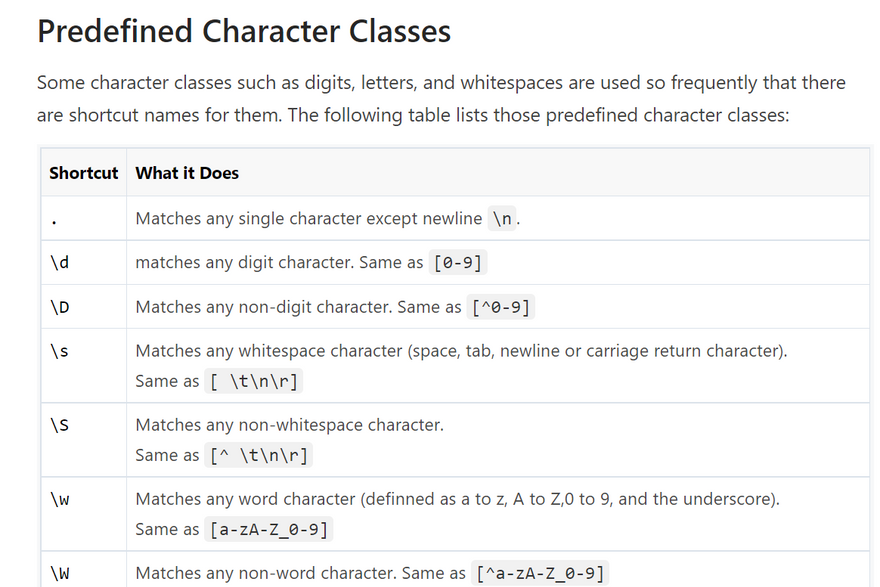880x587 pixels.
Task: Click the [^ \t\n\r] code snippet
Action: (259, 455)
